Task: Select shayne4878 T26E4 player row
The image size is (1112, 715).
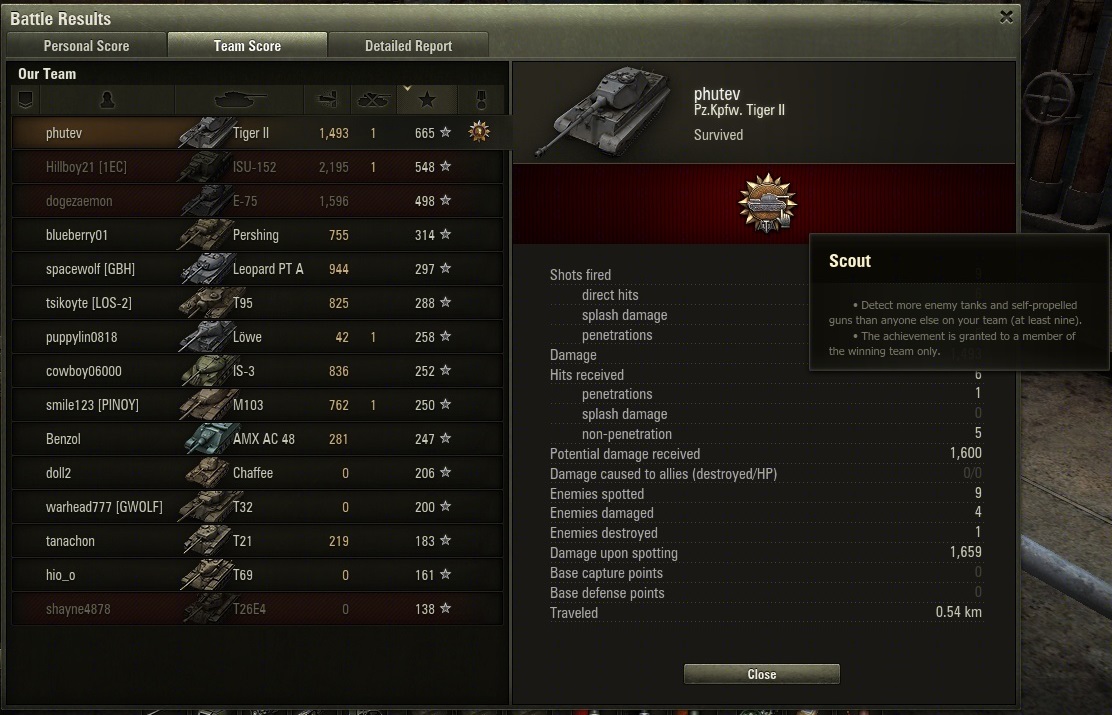Action: (257, 609)
